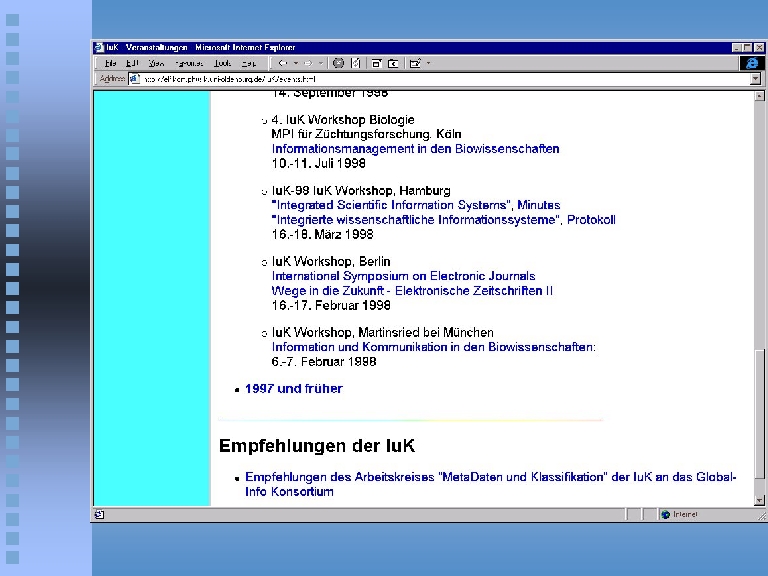The height and width of the screenshot is (576, 768).
Task: Click the vertical scrollbar down arrow
Action: (760, 500)
